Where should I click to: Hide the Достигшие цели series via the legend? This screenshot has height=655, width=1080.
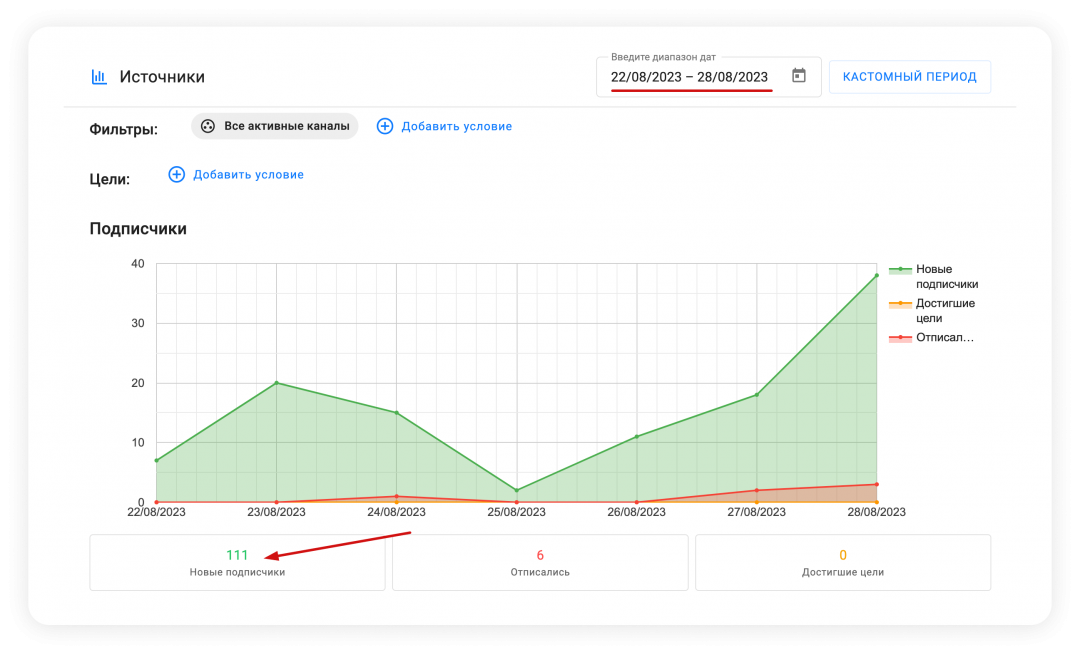point(933,310)
